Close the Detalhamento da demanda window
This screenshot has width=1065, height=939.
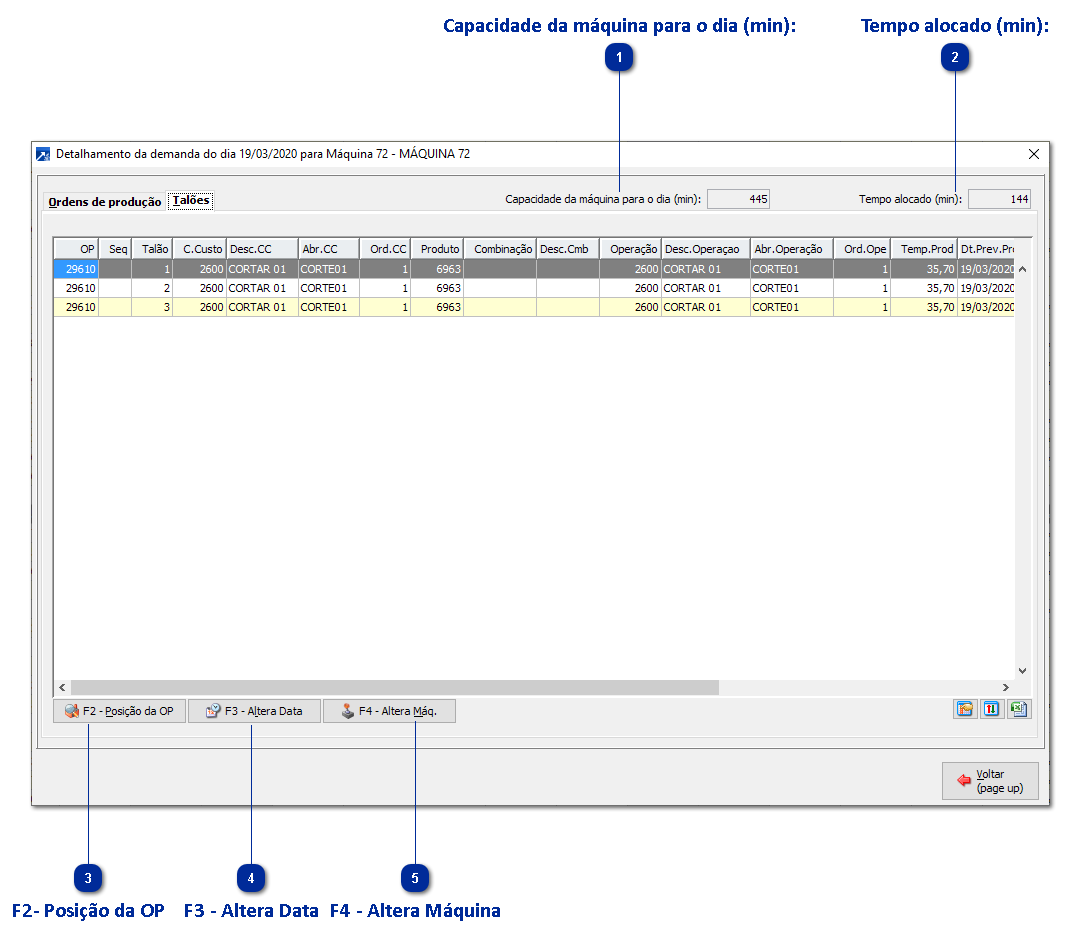pyautogui.click(x=1034, y=154)
